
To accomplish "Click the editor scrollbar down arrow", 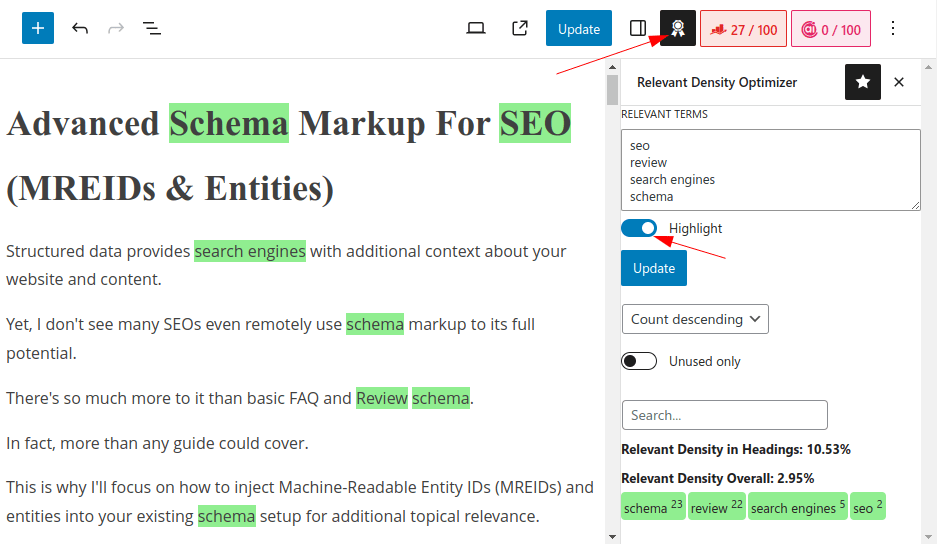I will point(613,537).
